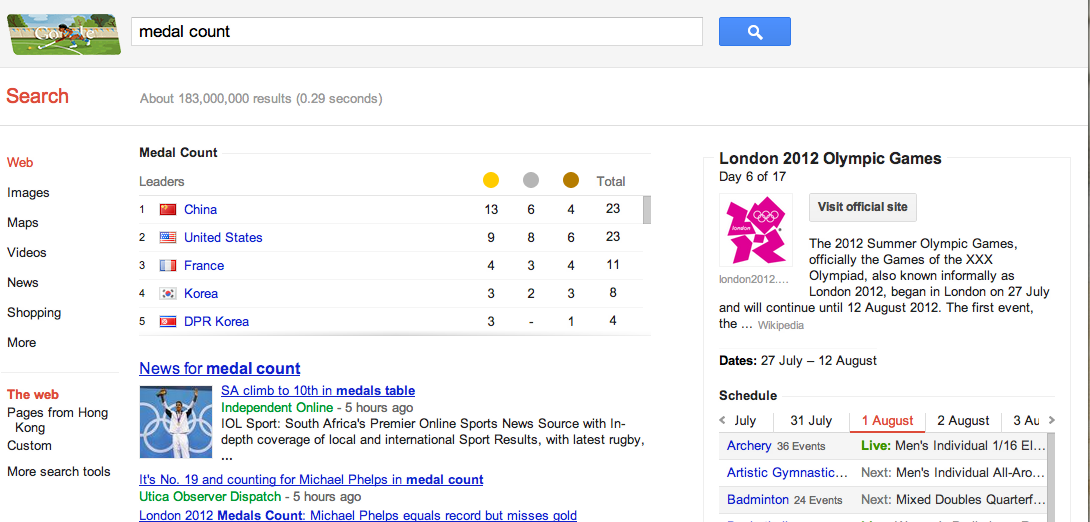Click the China flag icon
This screenshot has width=1090, height=522.
coord(168,210)
